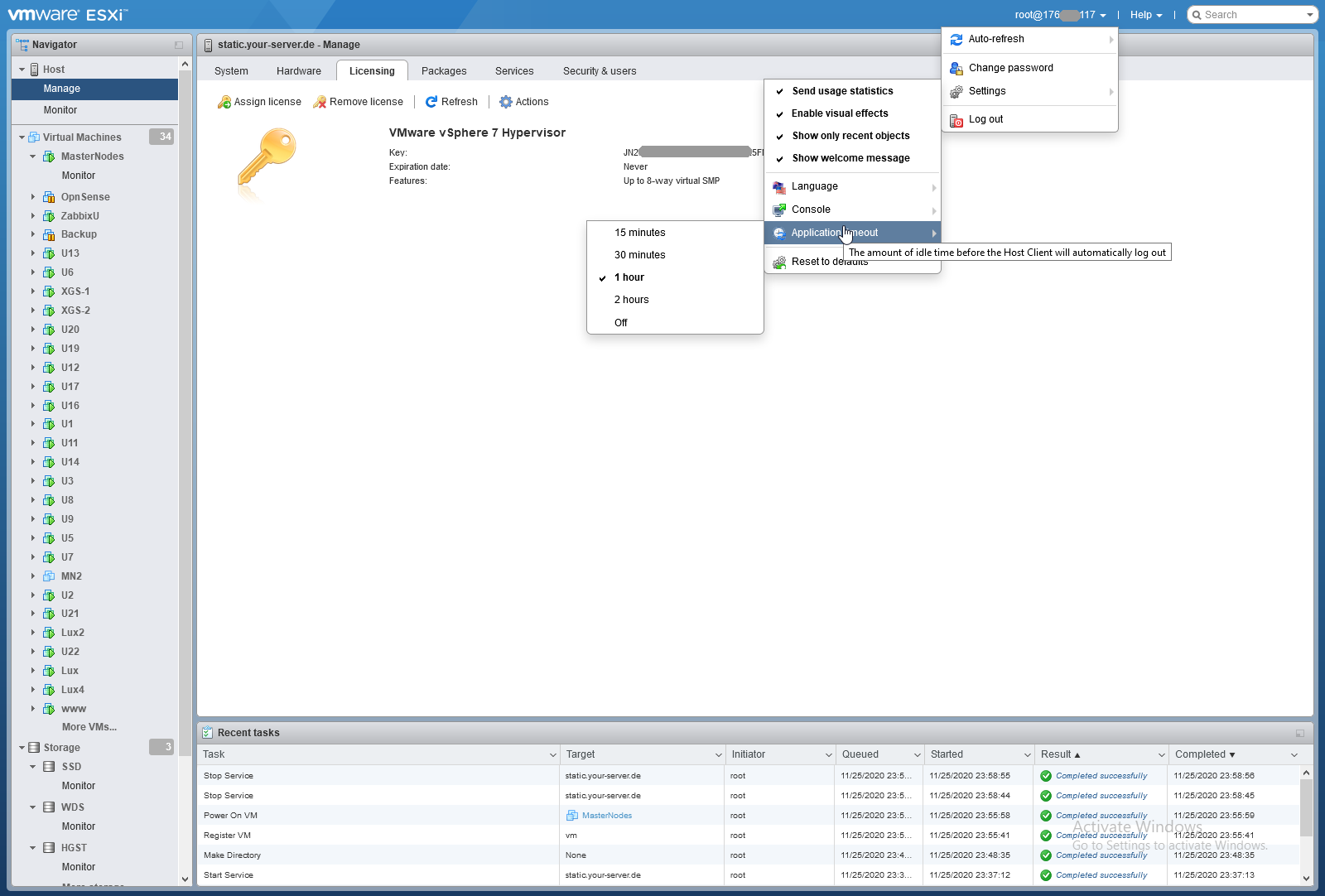Toggle Show only recent objects
The height and width of the screenshot is (896, 1325).
[850, 136]
